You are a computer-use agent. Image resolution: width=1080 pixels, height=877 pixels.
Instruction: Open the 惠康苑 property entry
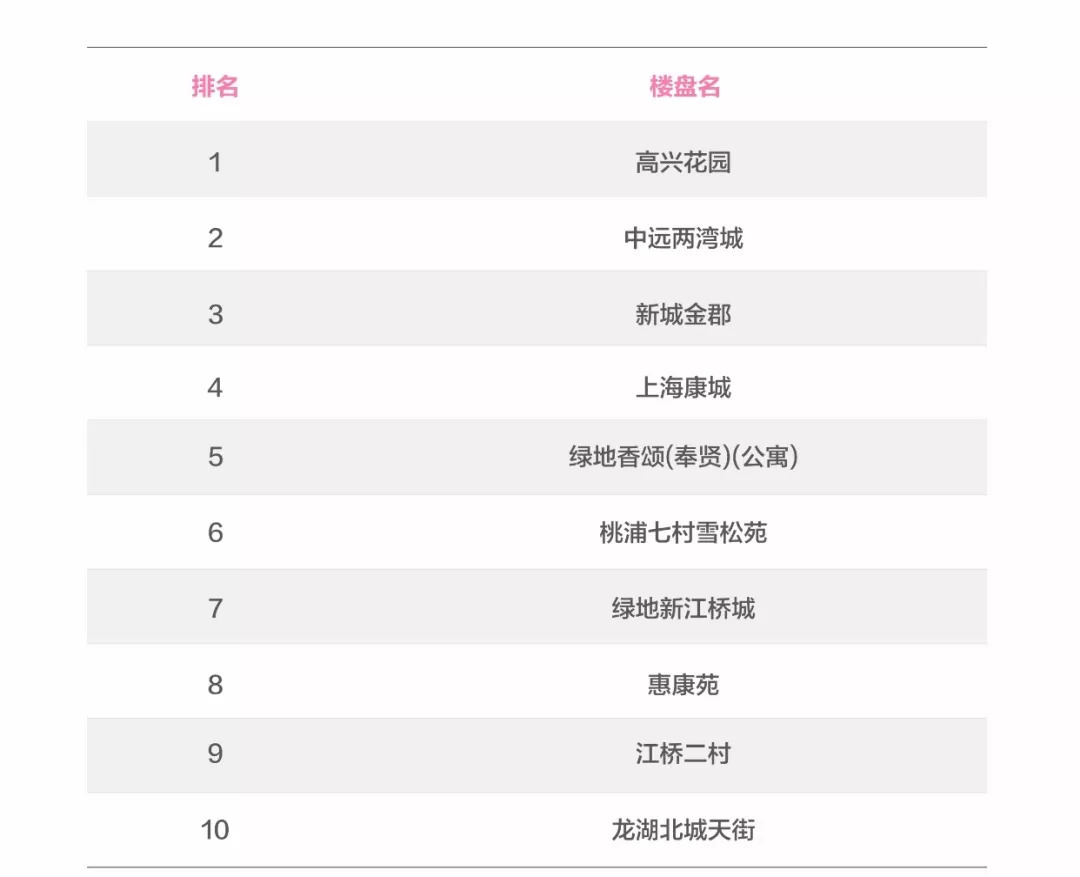pos(684,685)
